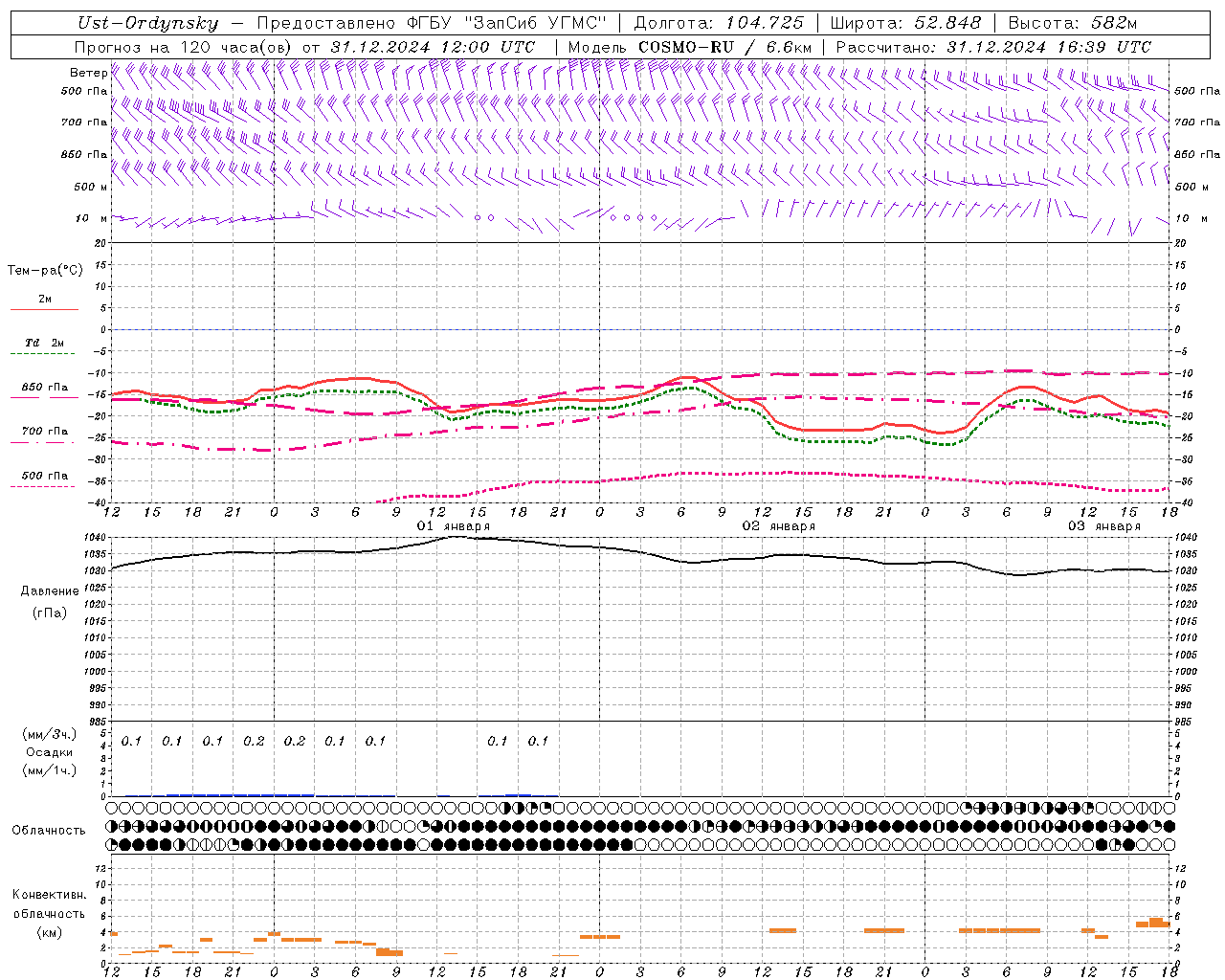This screenshot has height=980, width=1225.
Task: Click the (гПа) unit under Давление
Action: [50, 612]
